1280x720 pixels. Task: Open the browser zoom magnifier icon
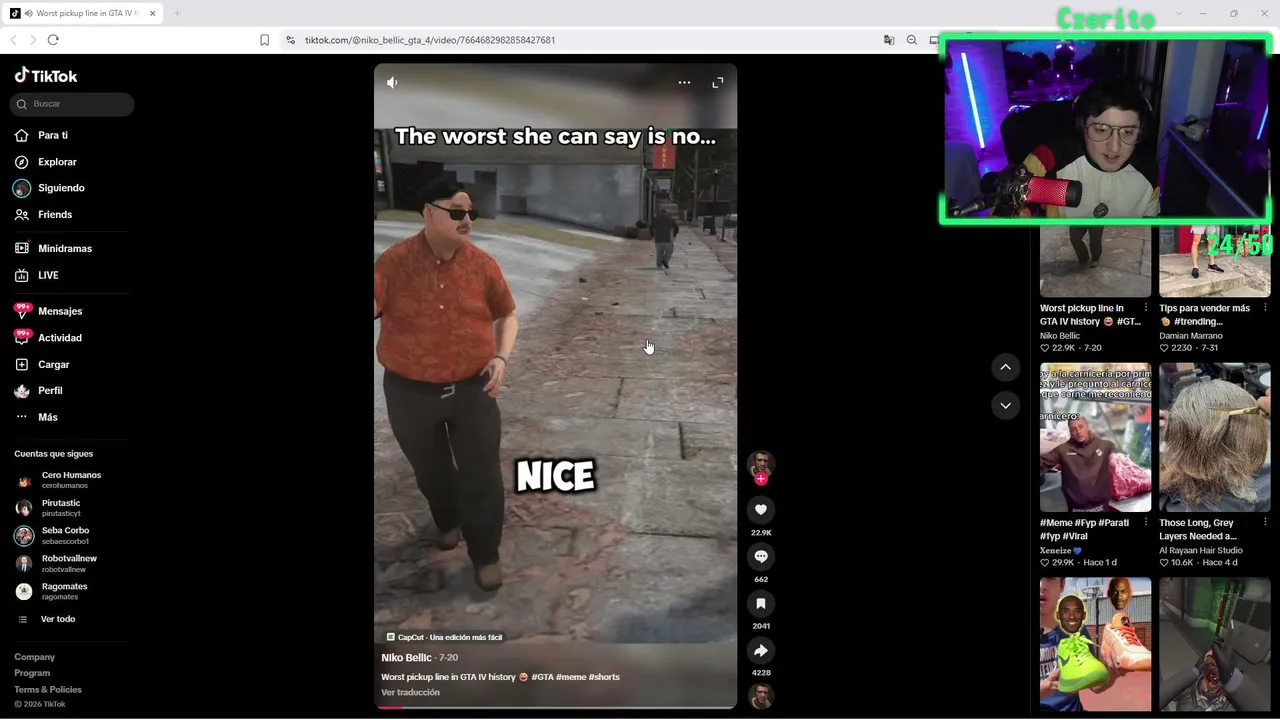[912, 40]
